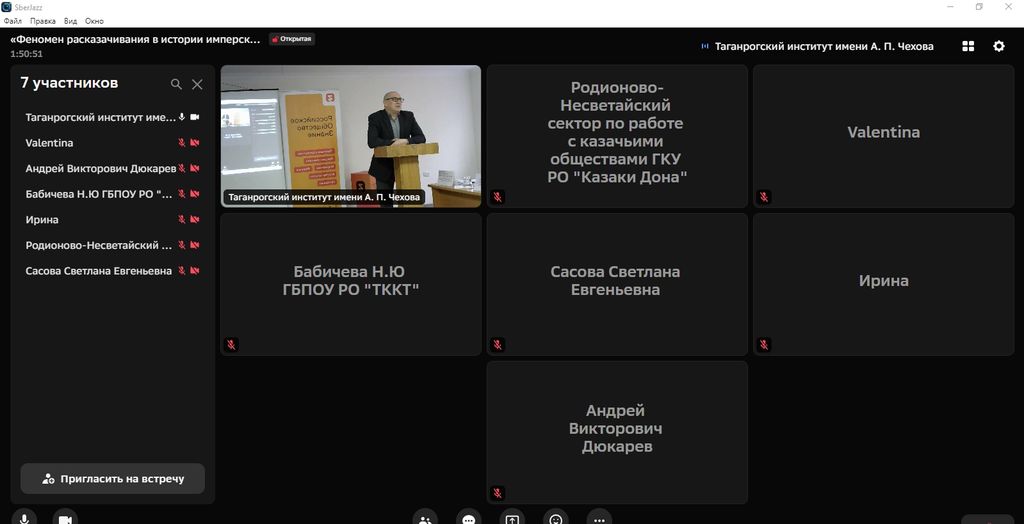This screenshot has width=1024, height=524.
Task: Toggle the microphone button in the bottom bar
Action: click(25, 518)
